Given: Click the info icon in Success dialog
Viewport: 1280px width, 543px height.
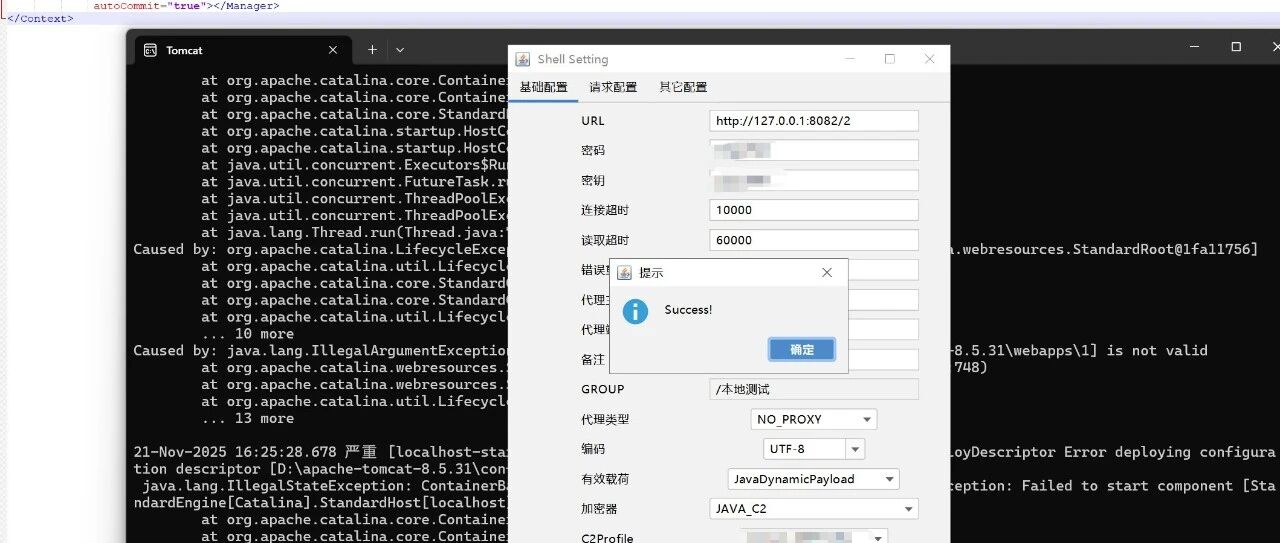Looking at the screenshot, I should click(635, 311).
